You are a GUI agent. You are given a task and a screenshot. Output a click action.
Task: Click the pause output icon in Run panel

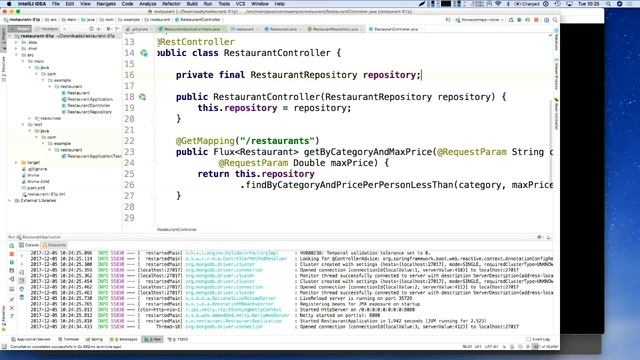[11, 262]
